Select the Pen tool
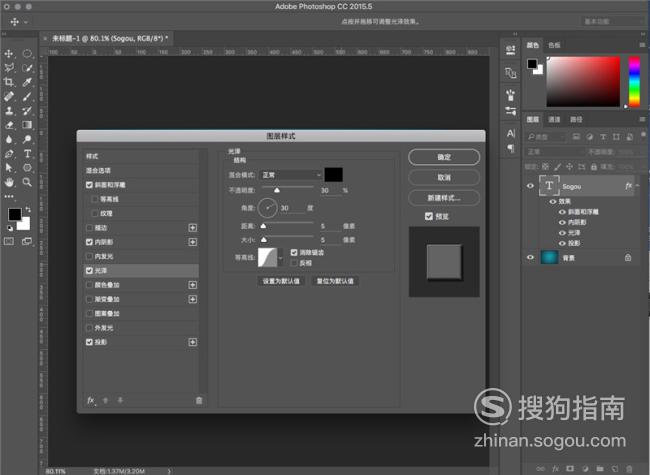This screenshot has height=475, width=650. 9,154
